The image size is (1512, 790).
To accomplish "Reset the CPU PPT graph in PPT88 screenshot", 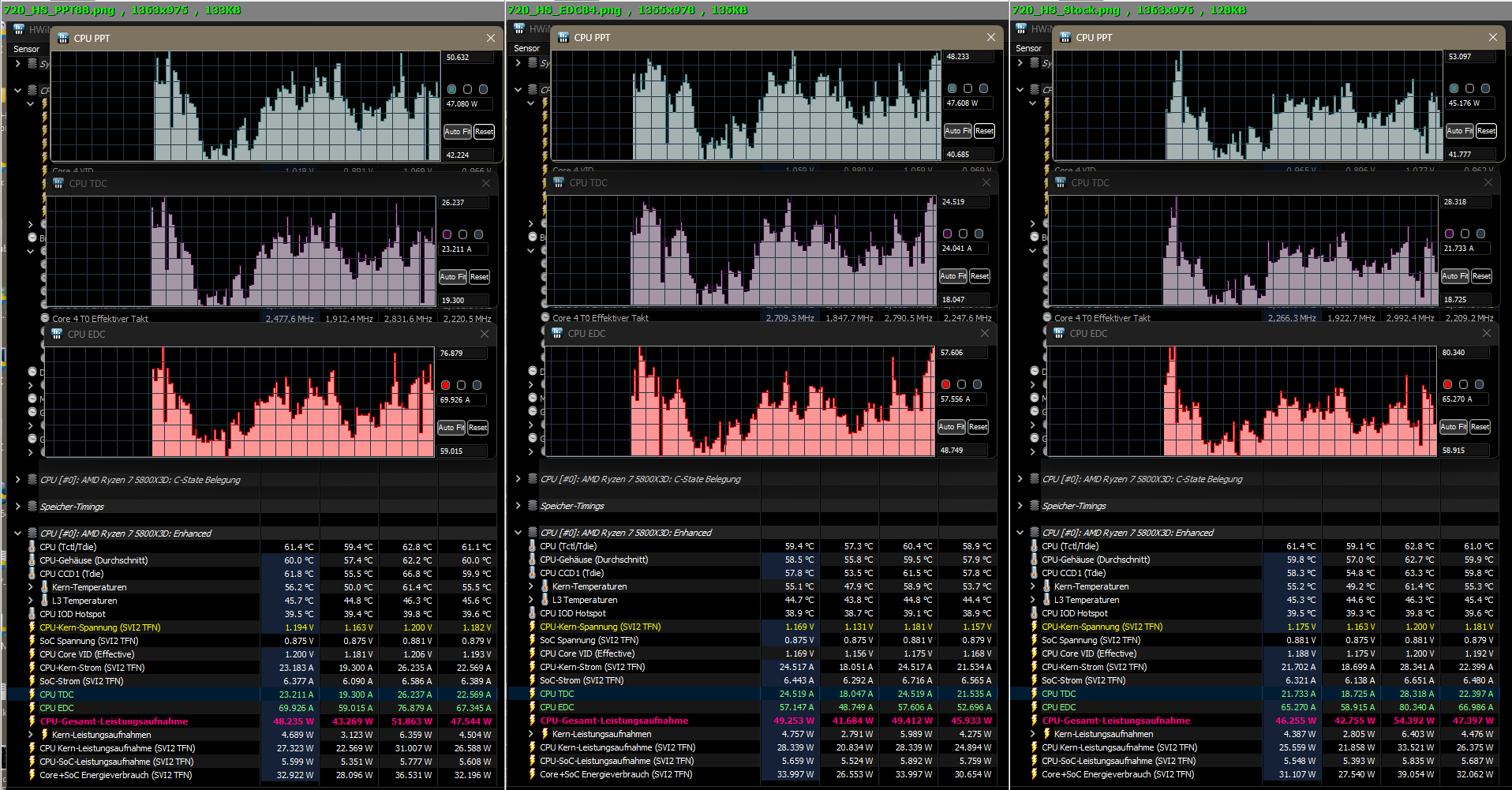I will click(484, 132).
